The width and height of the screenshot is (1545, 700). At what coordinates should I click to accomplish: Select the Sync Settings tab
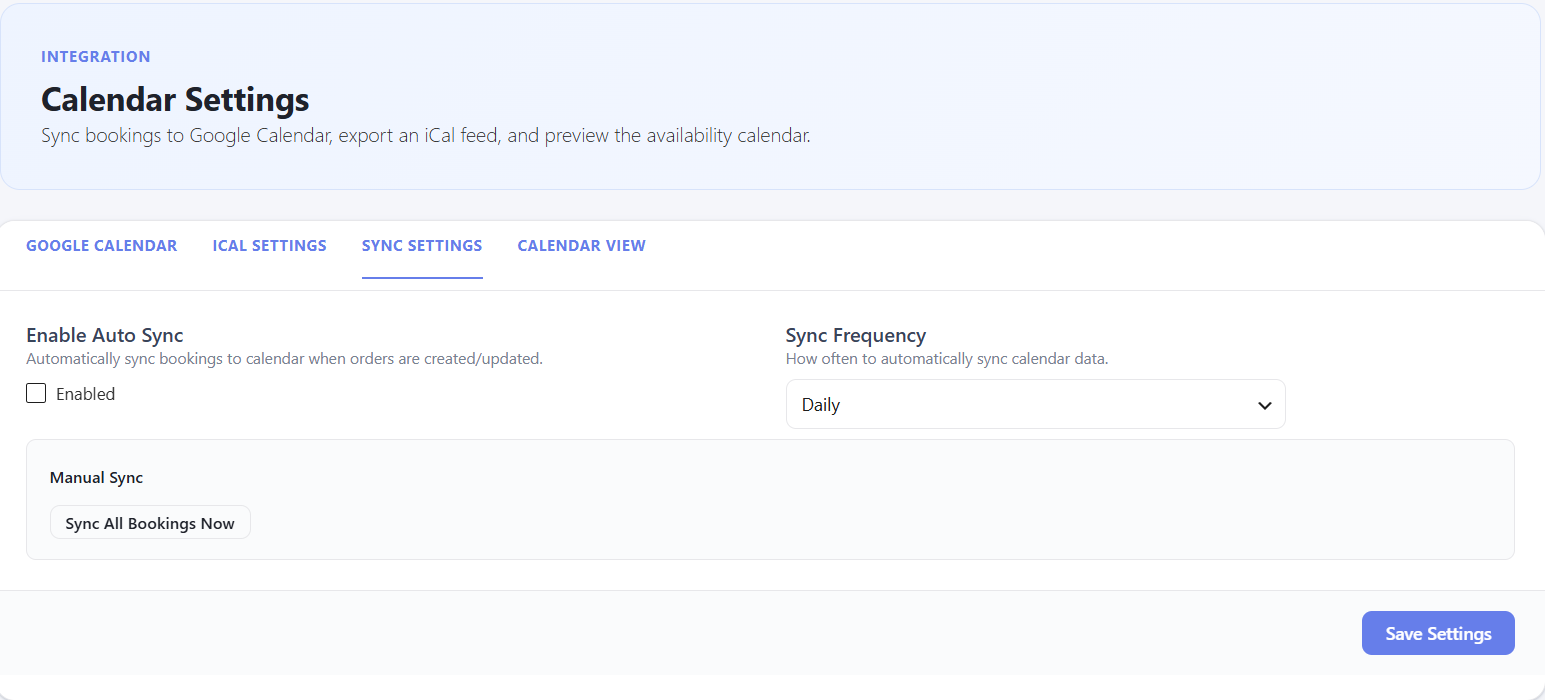click(422, 246)
